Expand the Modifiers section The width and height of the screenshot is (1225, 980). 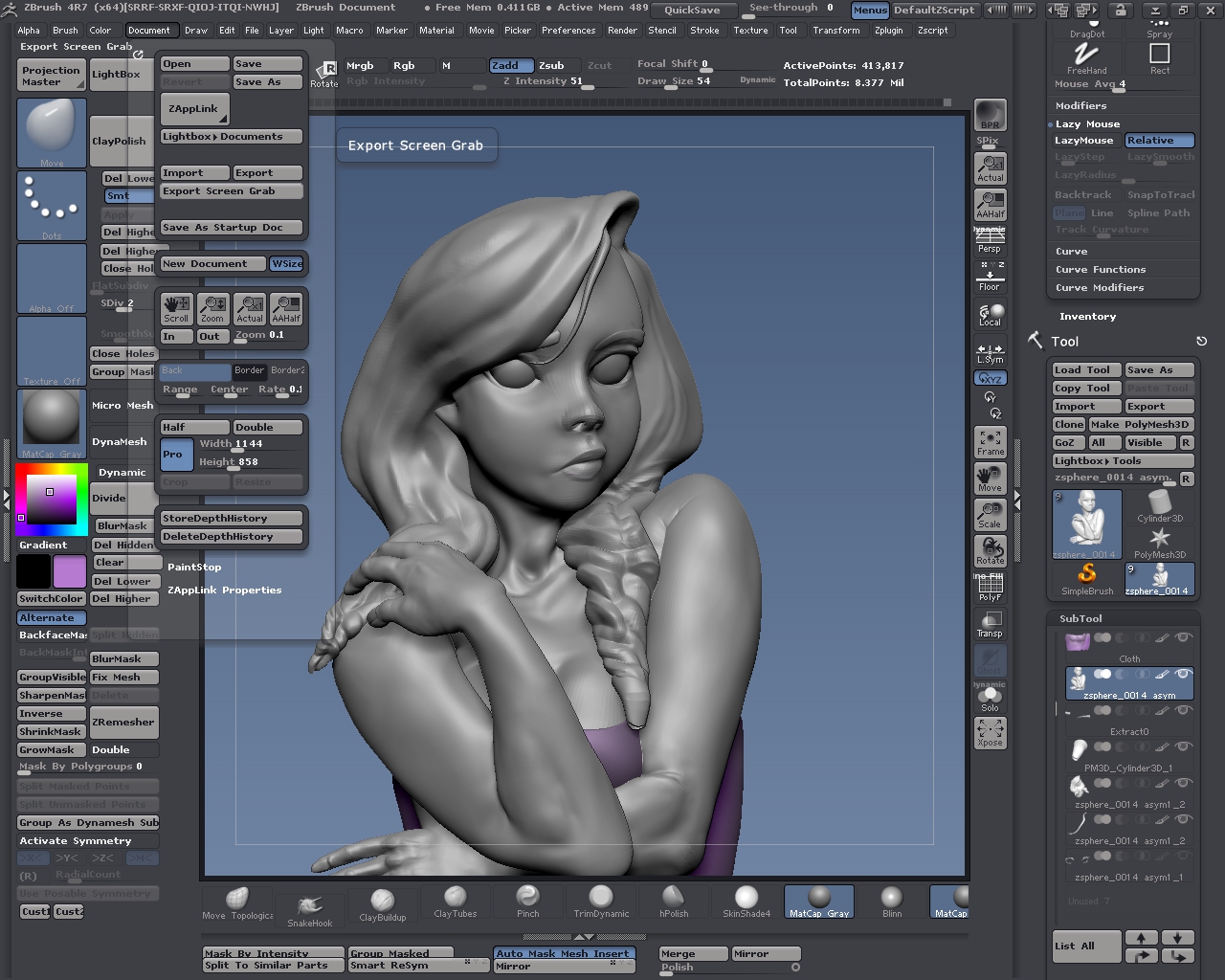pos(1080,106)
